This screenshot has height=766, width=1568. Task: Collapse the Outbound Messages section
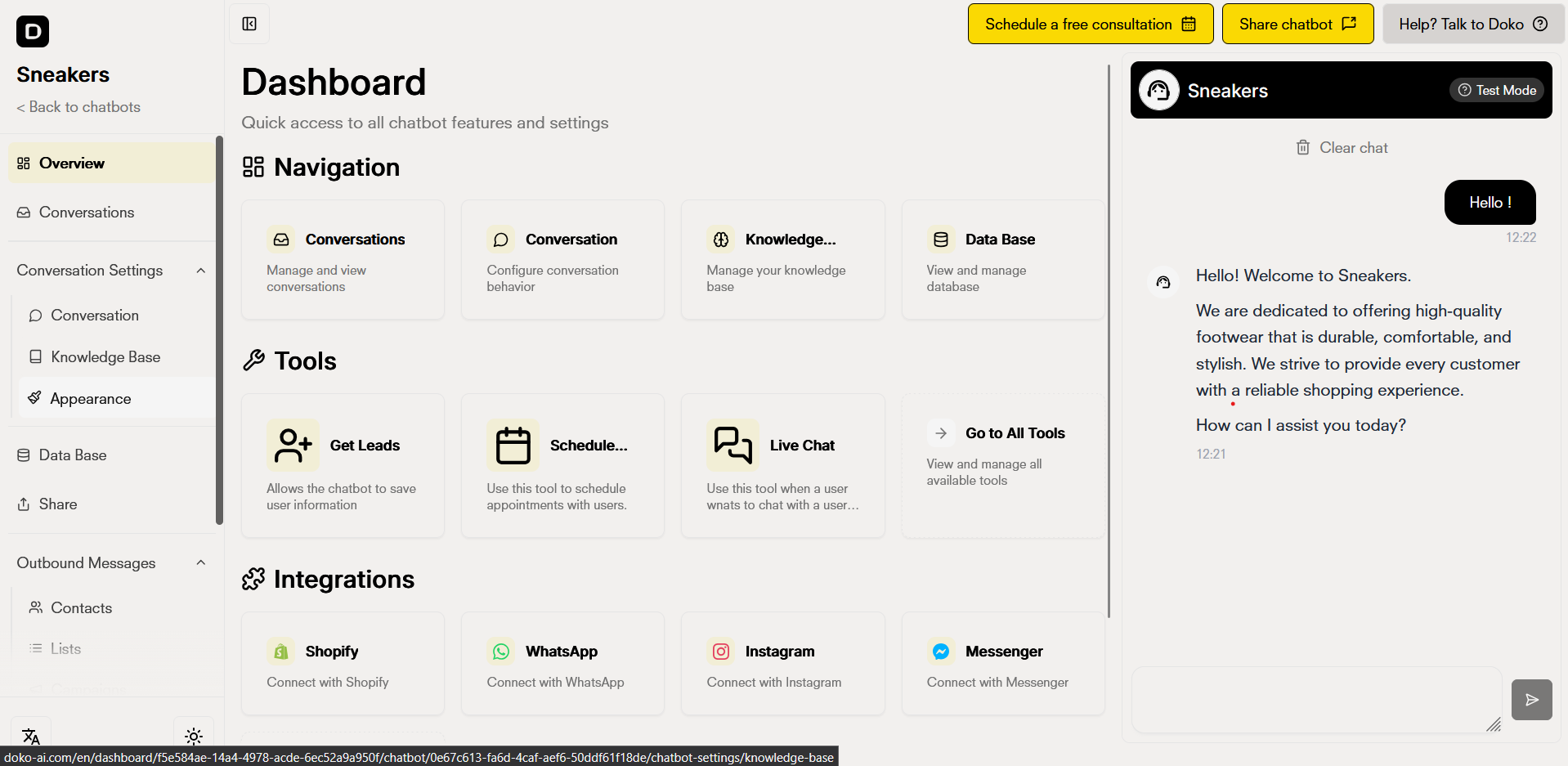(201, 562)
